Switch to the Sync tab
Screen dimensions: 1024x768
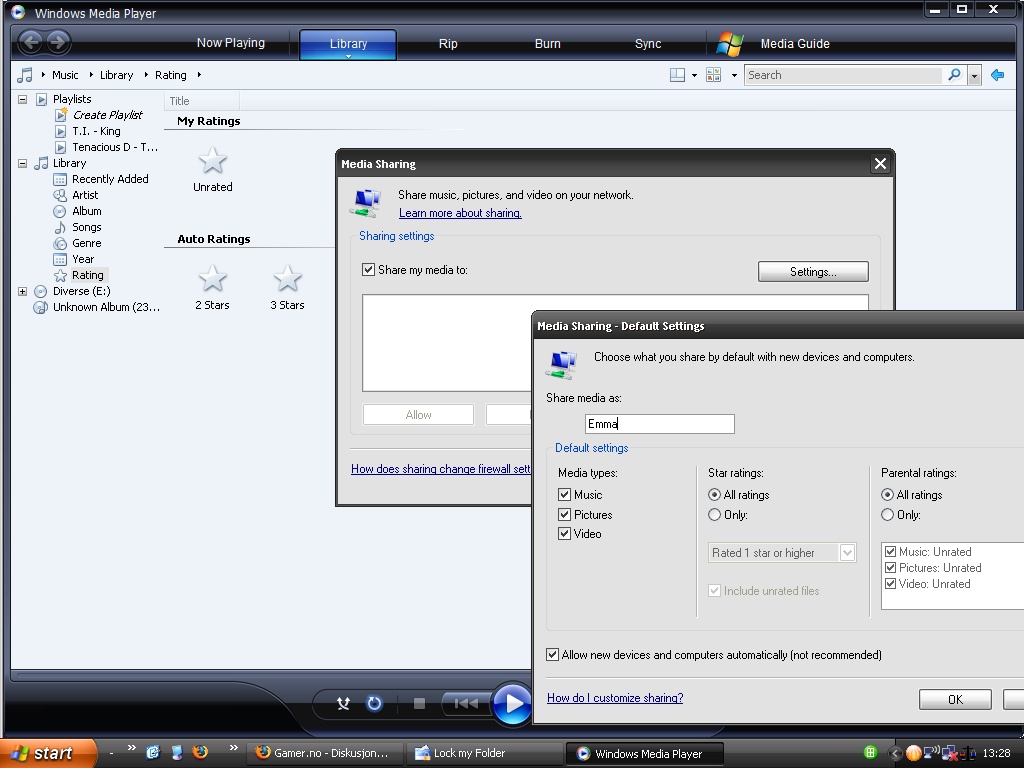coord(648,44)
